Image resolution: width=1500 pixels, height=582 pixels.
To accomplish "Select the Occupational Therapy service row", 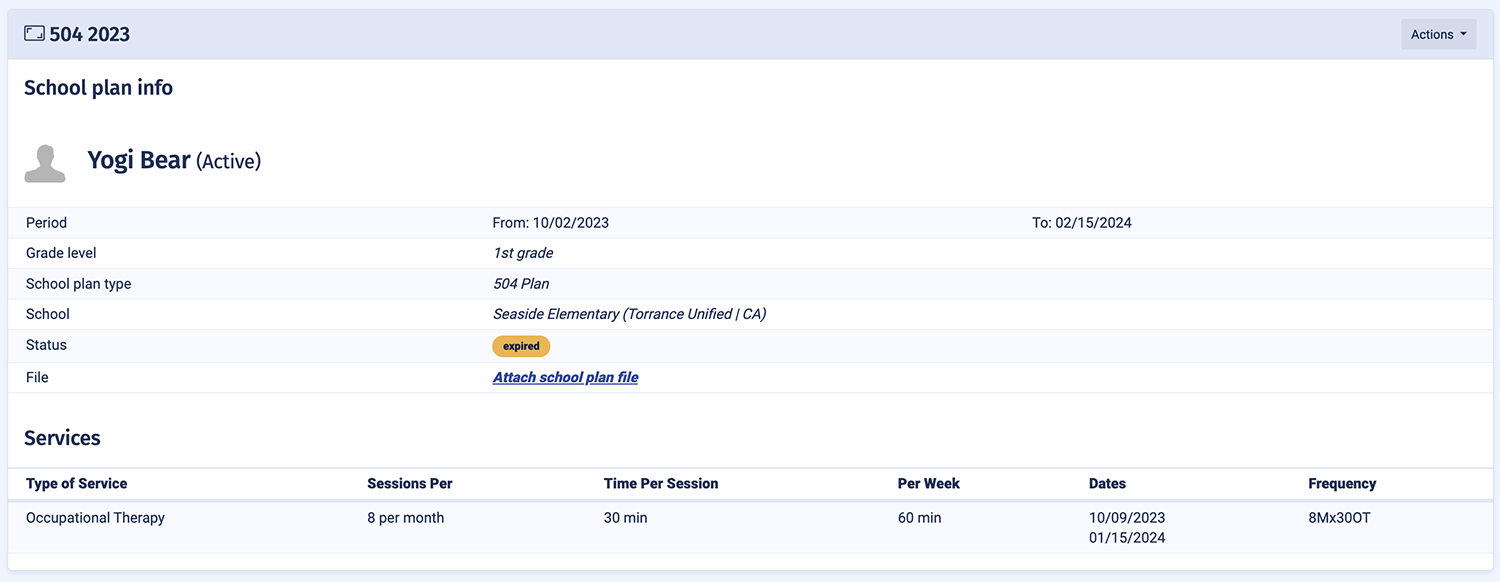I will point(95,518).
